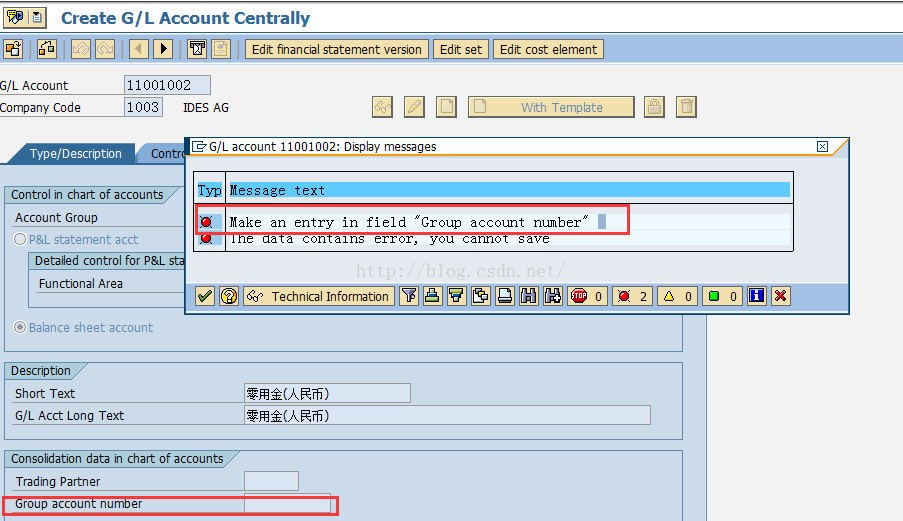Cancel the dialog with the red X icon

(781, 296)
